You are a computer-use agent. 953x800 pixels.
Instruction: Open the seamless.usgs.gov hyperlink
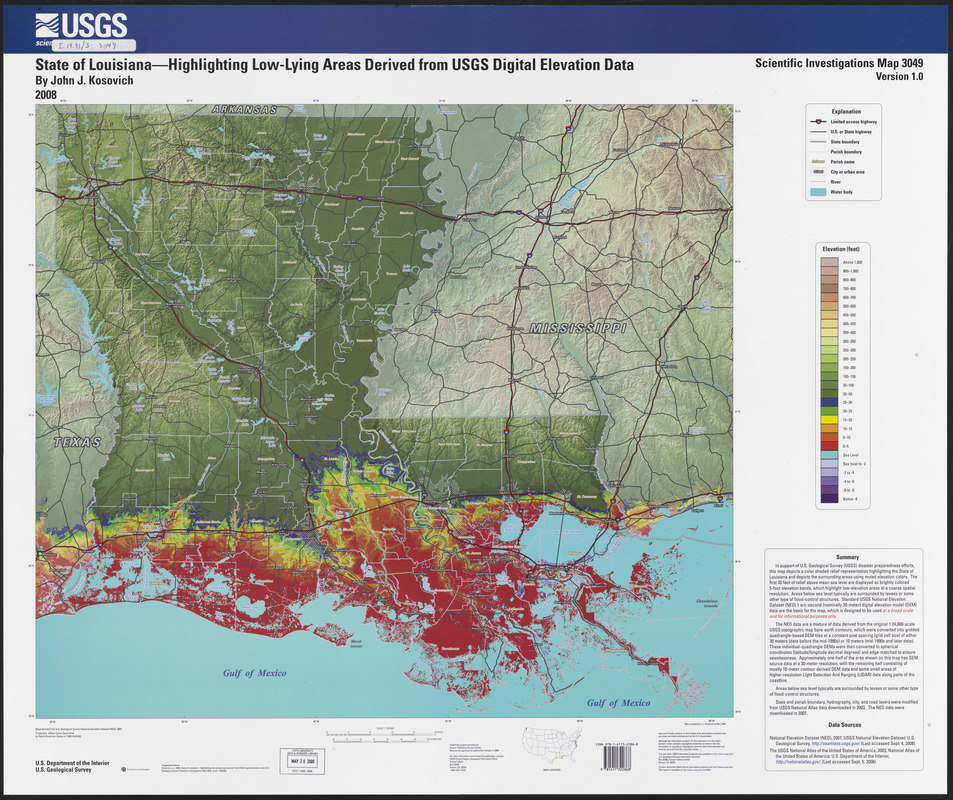tap(835, 743)
